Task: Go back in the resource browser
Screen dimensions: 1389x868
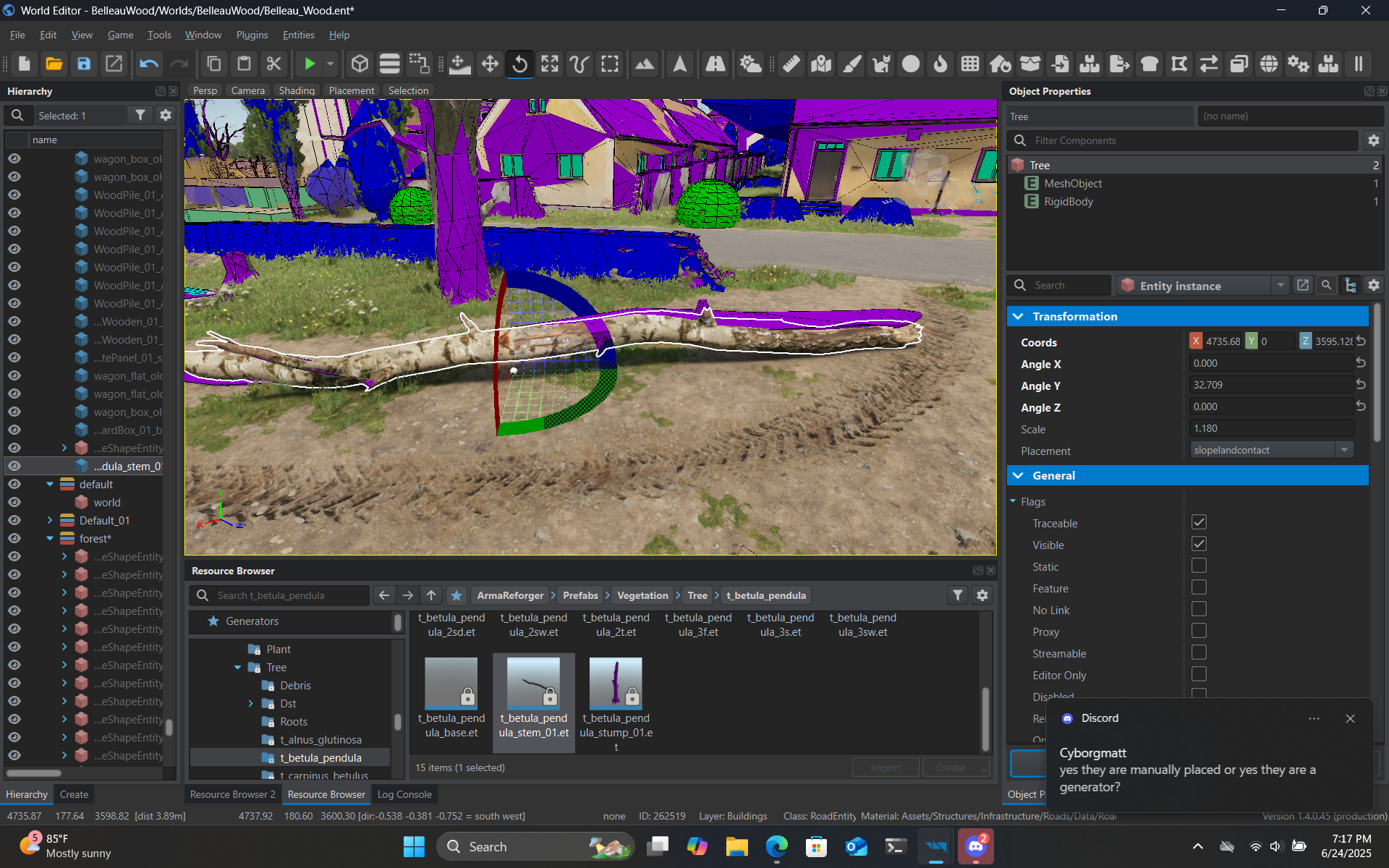Action: pyautogui.click(x=384, y=595)
